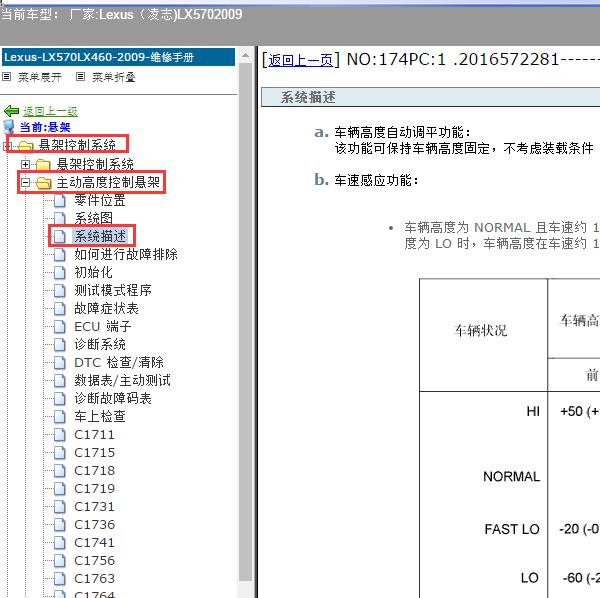Click the page icon beside 故障症状表

point(60,308)
